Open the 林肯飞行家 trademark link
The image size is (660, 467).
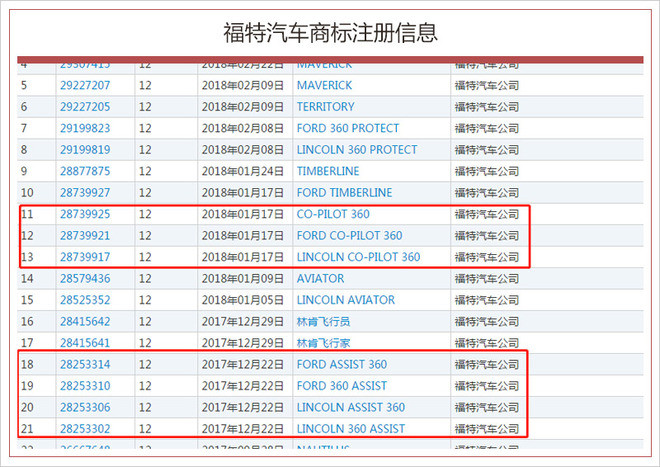coord(323,343)
